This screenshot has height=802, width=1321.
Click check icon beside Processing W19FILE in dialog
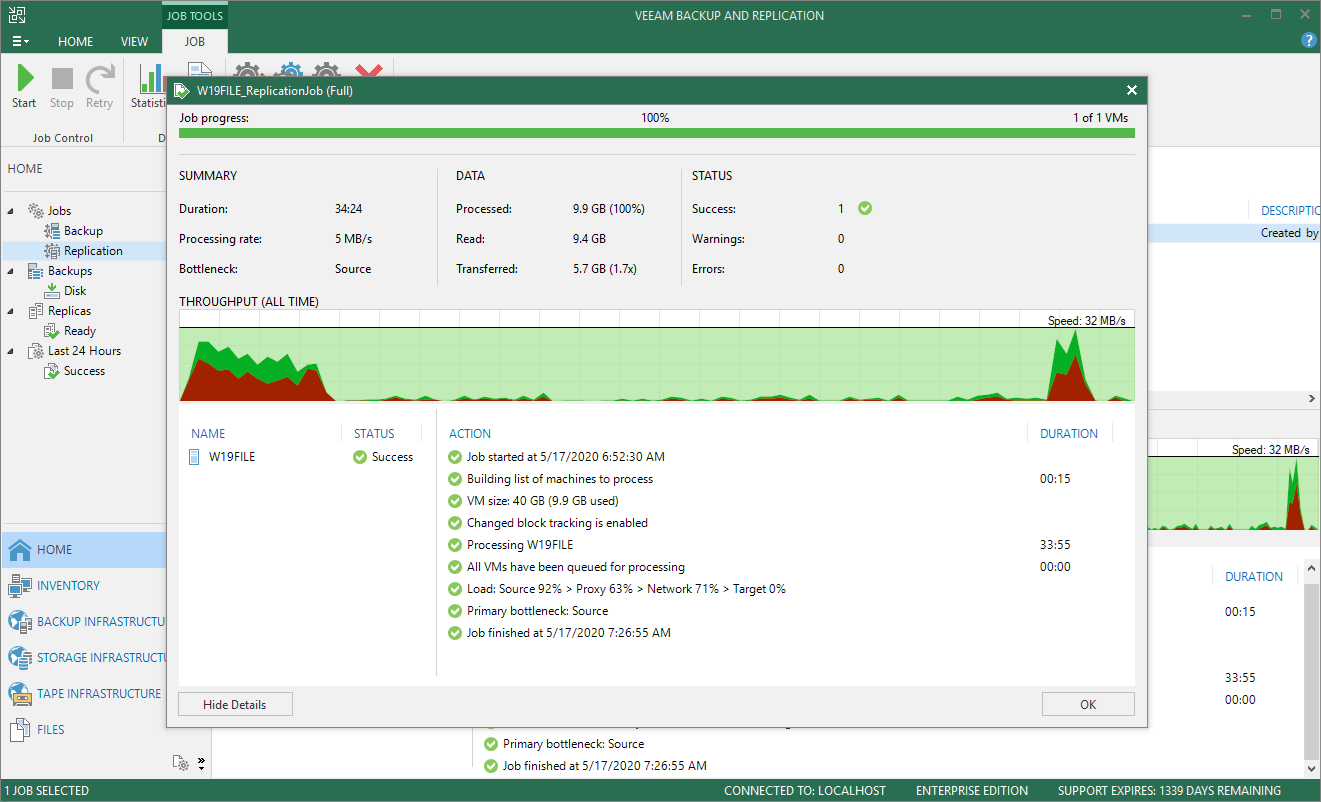[x=455, y=545]
